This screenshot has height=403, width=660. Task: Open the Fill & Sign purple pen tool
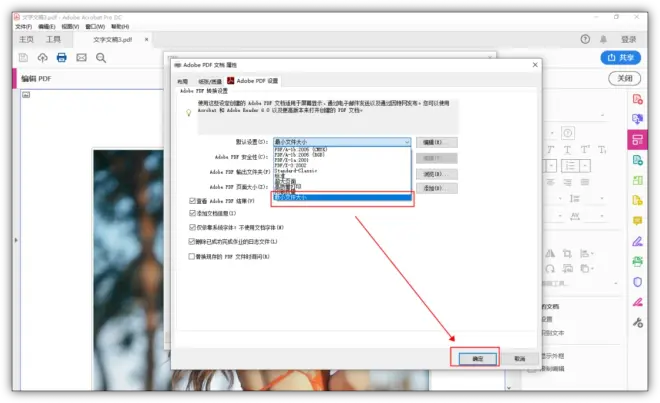point(637,241)
